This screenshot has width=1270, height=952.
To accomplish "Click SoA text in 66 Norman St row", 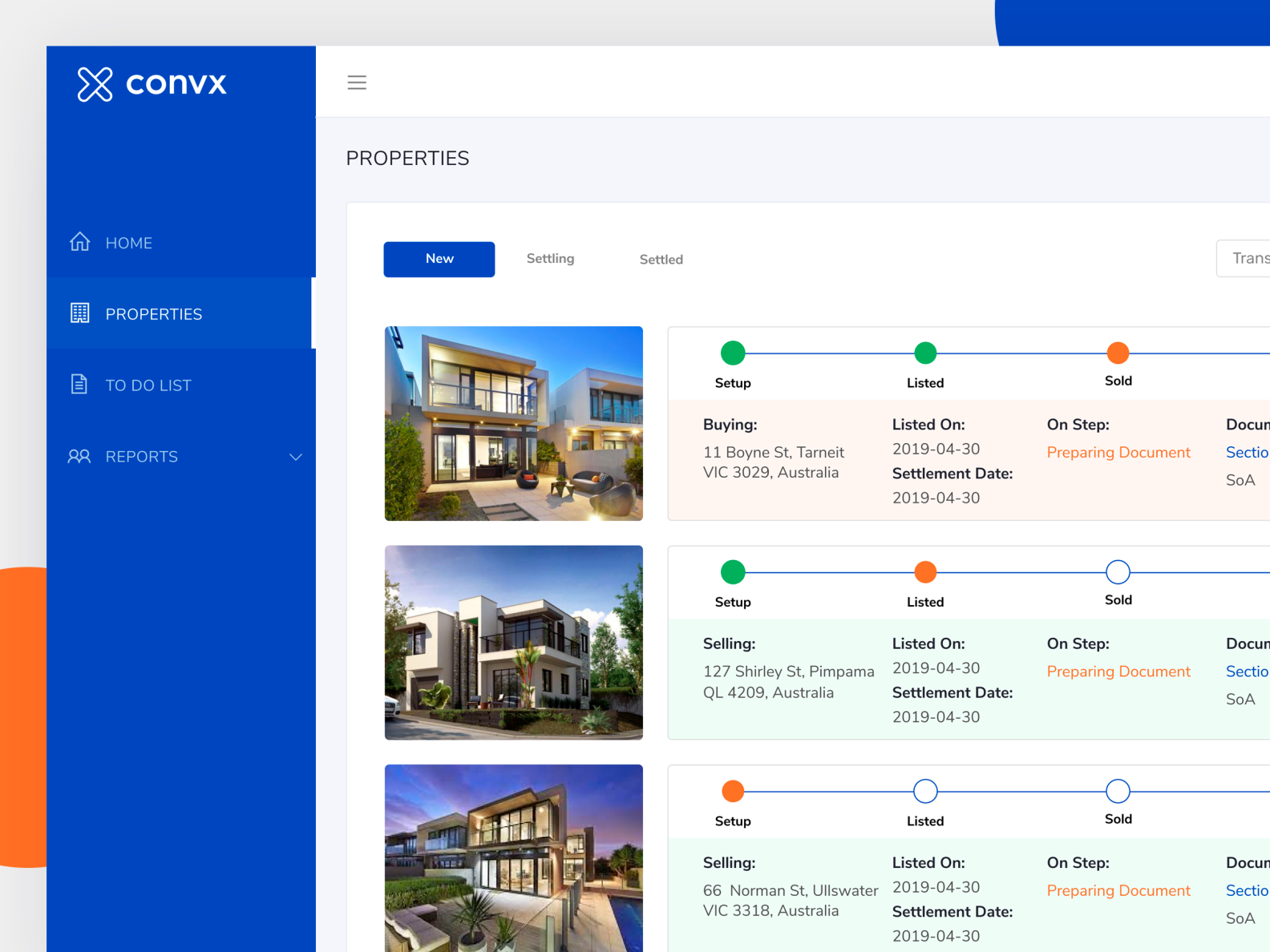I will (x=1240, y=918).
